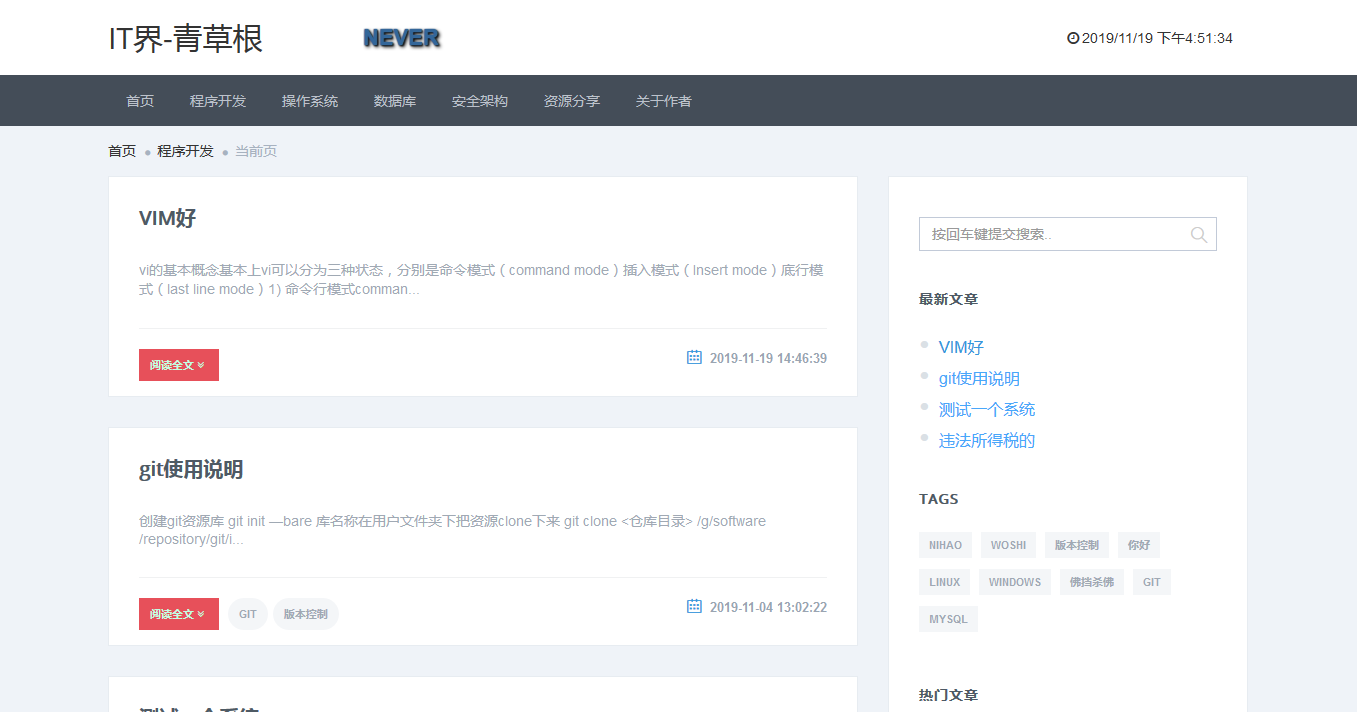This screenshot has width=1357, height=712.
Task: Select the 你好 tag in TAGS
Action: coord(1139,545)
